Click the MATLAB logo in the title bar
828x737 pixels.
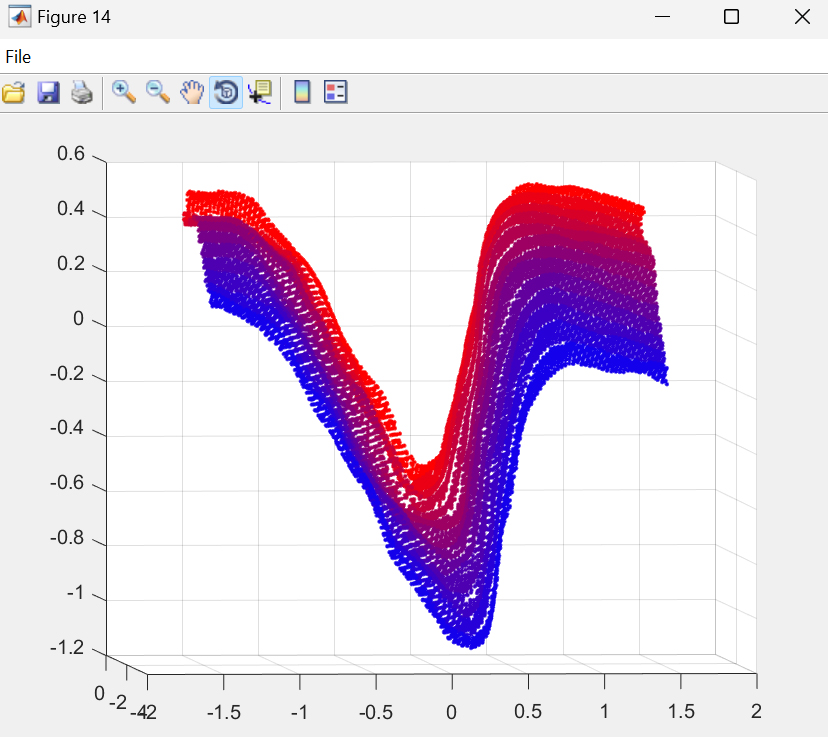coord(19,17)
